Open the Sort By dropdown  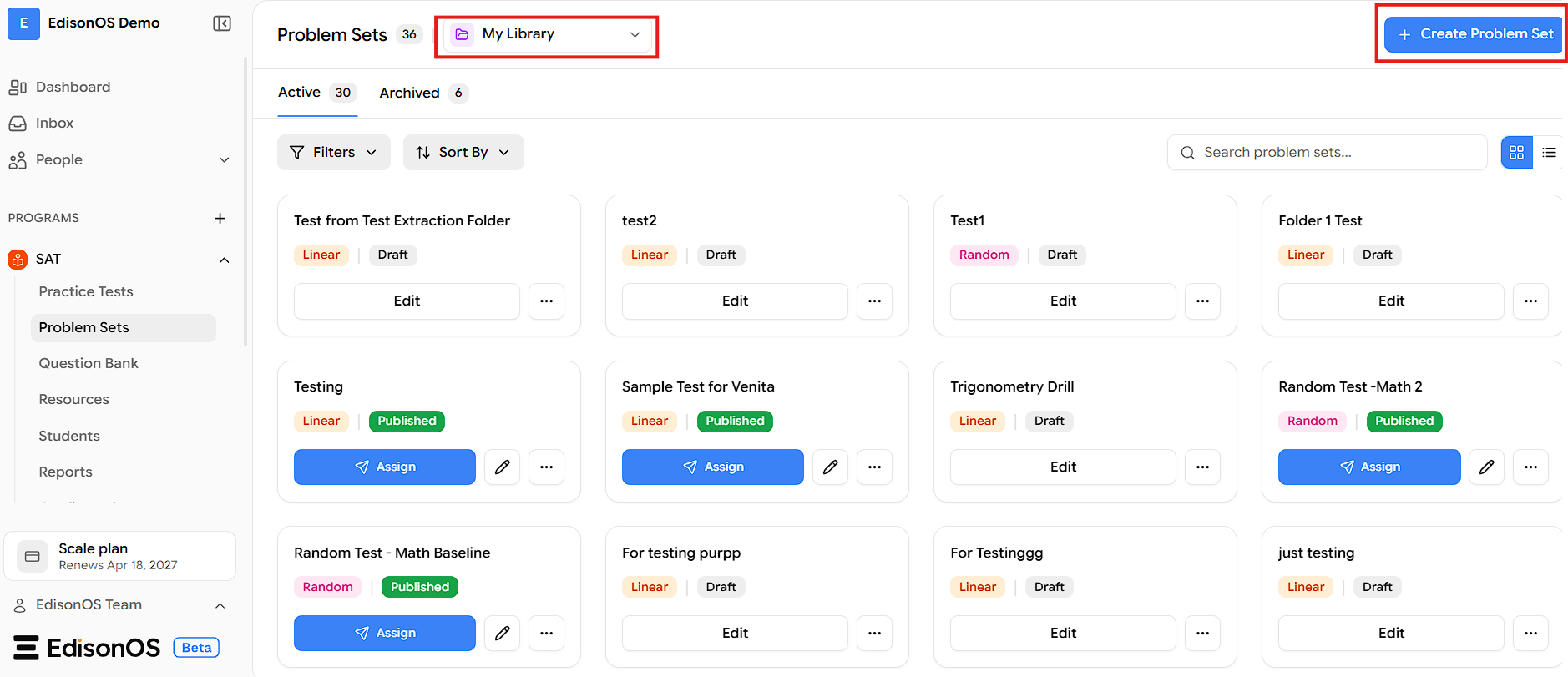pos(463,152)
